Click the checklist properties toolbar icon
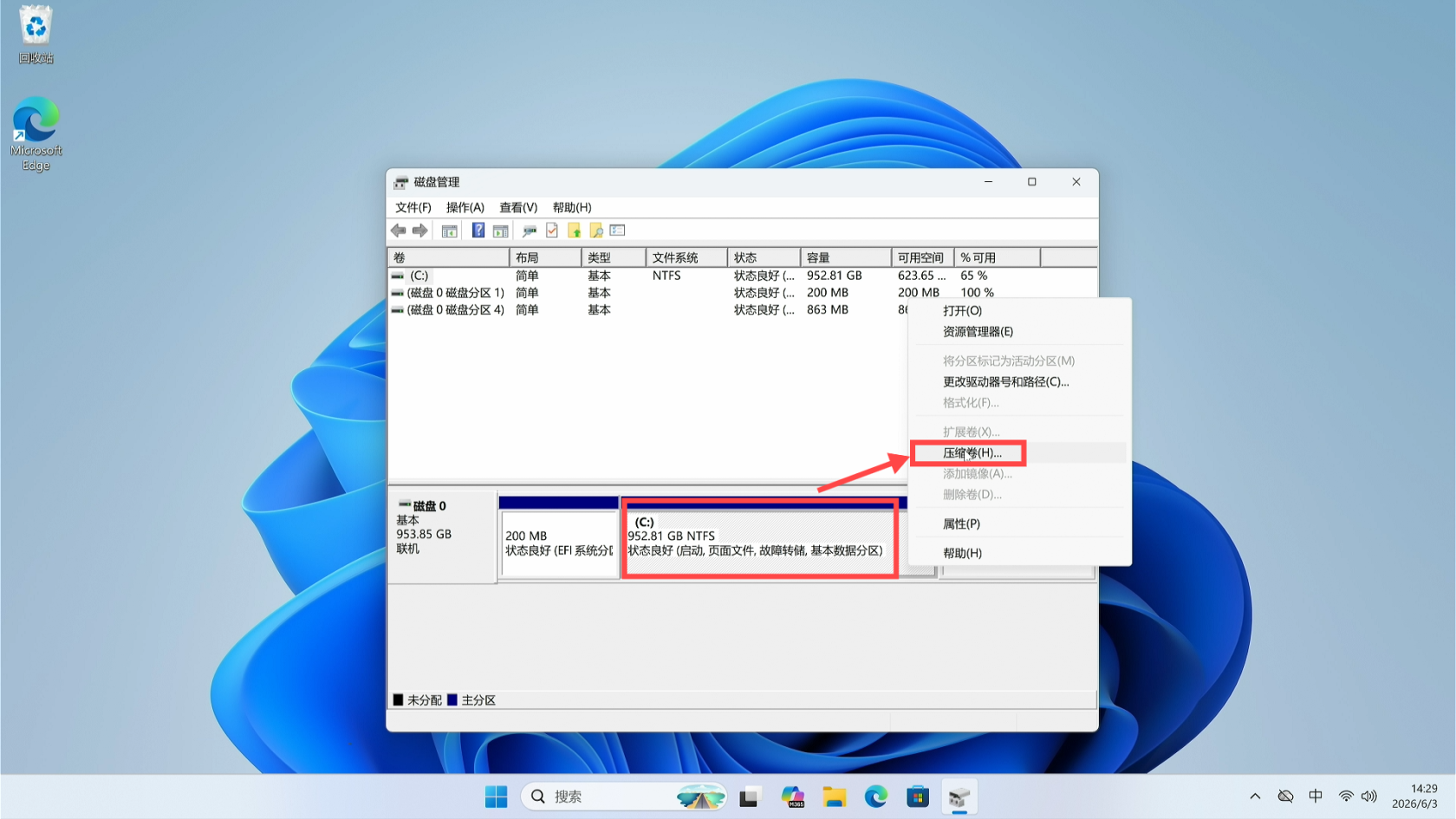1456x819 pixels. click(618, 231)
